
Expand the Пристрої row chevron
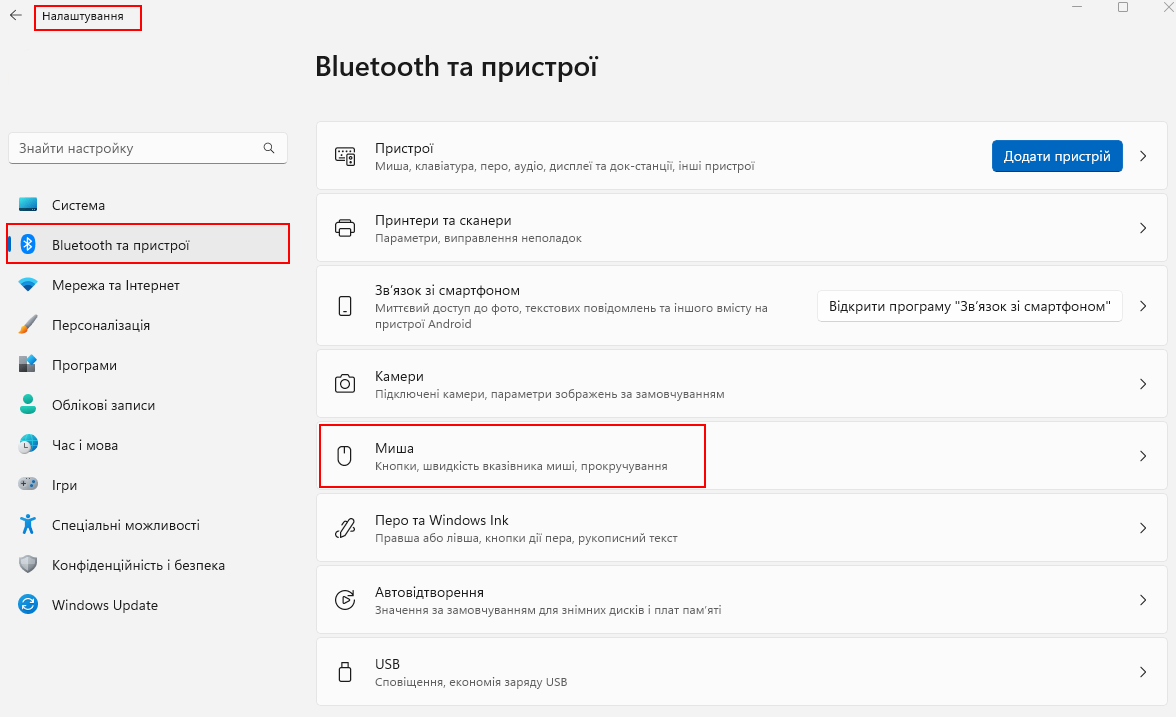tap(1143, 156)
